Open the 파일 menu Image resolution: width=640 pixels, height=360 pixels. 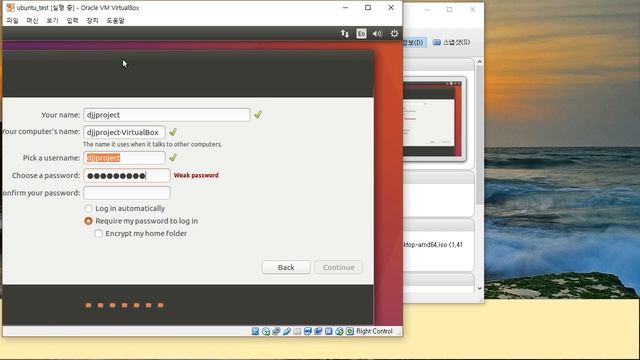12,20
